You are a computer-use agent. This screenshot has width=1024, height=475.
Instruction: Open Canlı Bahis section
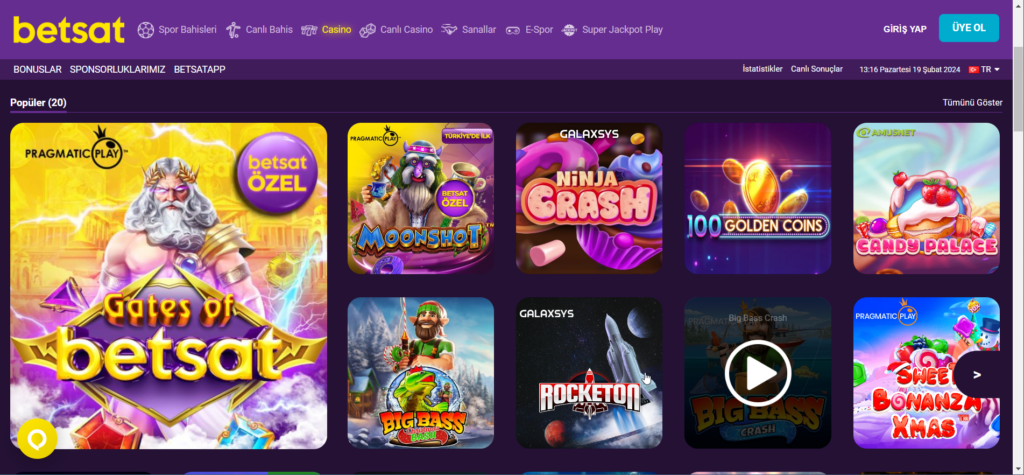point(269,30)
